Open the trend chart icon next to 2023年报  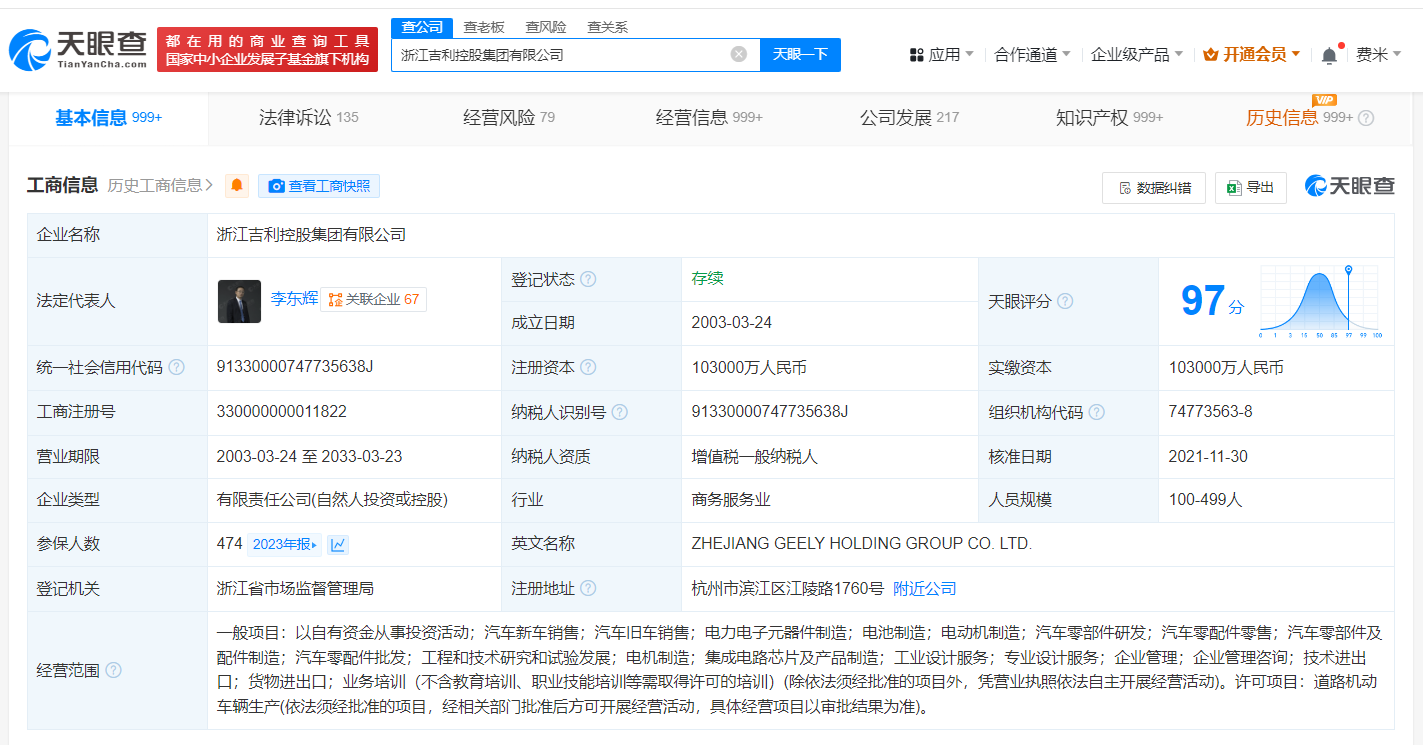(338, 544)
